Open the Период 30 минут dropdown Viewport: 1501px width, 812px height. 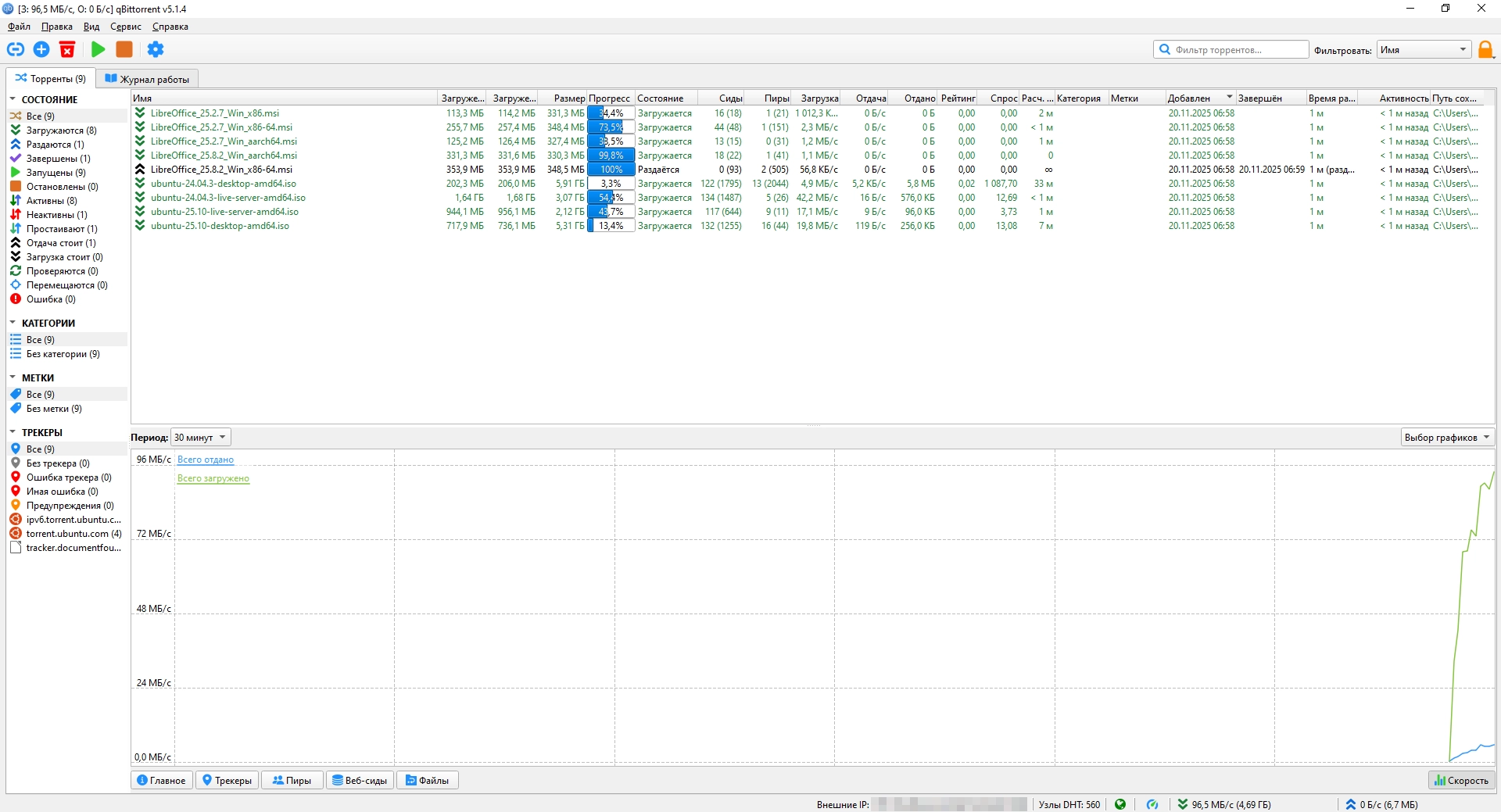point(201,438)
